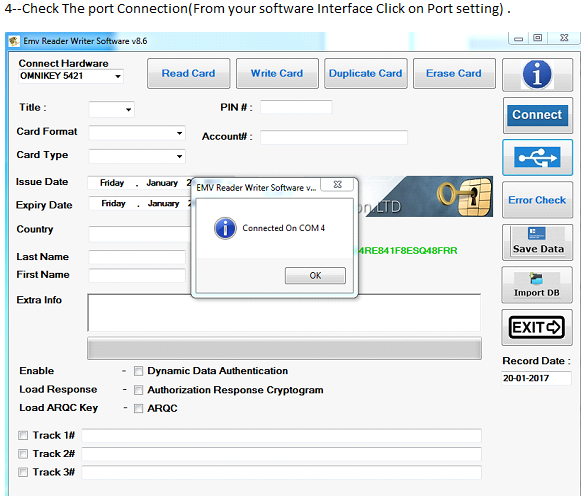Tick the Track 1# checkbox
This screenshot has height=501, width=588.
23,435
